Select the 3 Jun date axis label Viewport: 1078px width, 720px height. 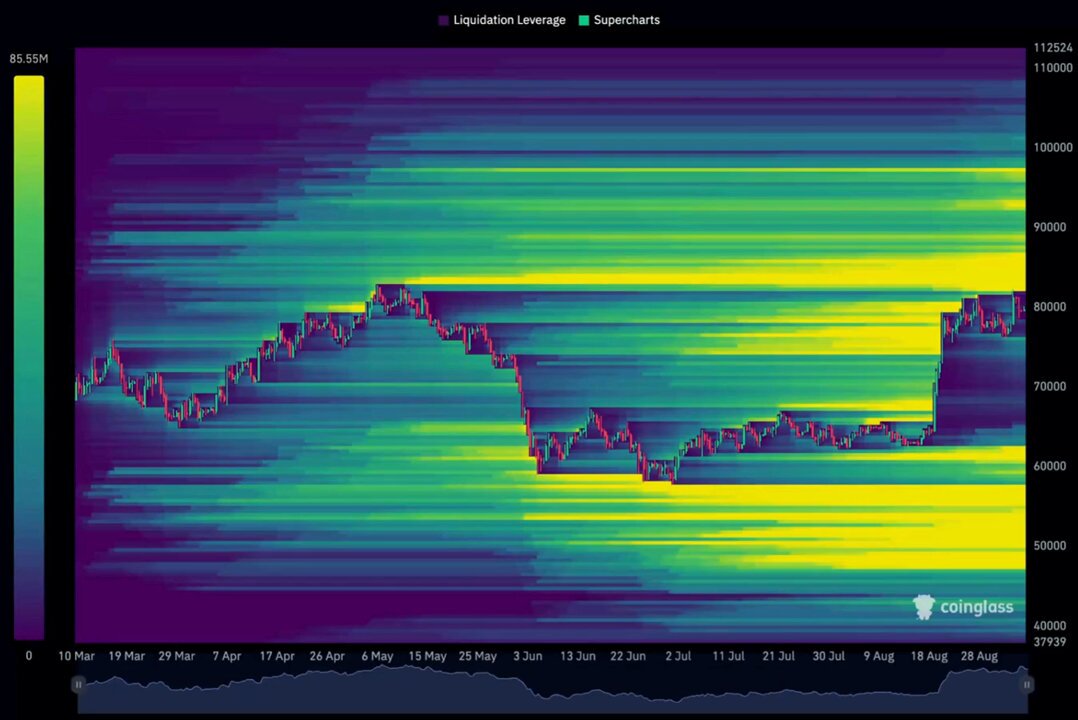pyautogui.click(x=527, y=656)
